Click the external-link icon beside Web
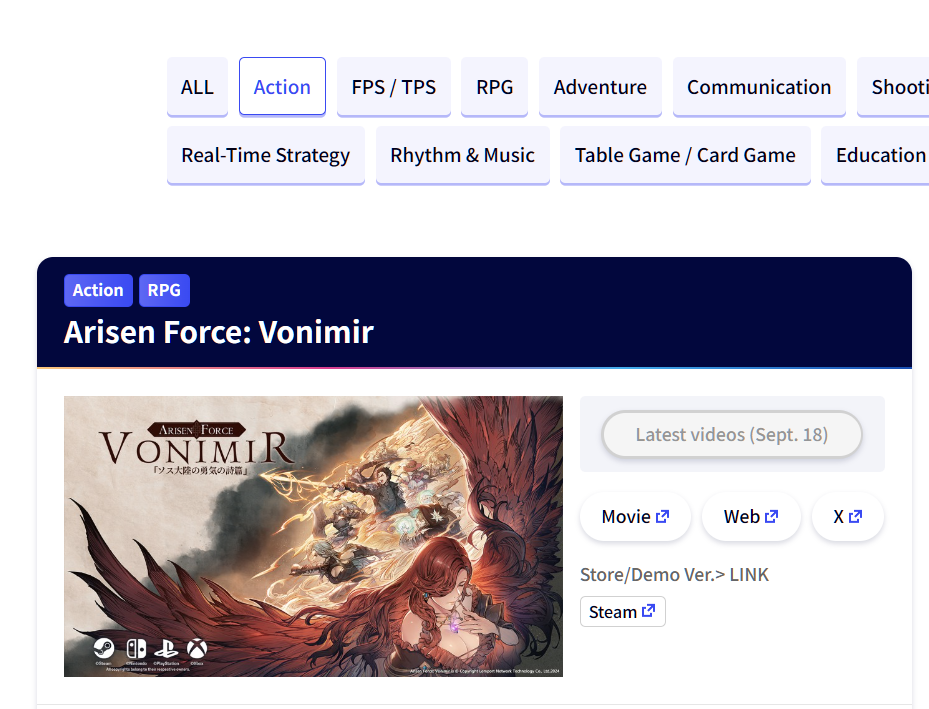This screenshot has width=929, height=709. (771, 516)
